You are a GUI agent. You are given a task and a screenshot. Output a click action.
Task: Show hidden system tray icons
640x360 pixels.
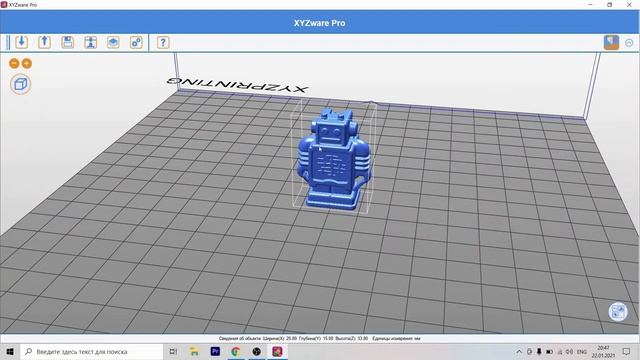[x=519, y=351]
